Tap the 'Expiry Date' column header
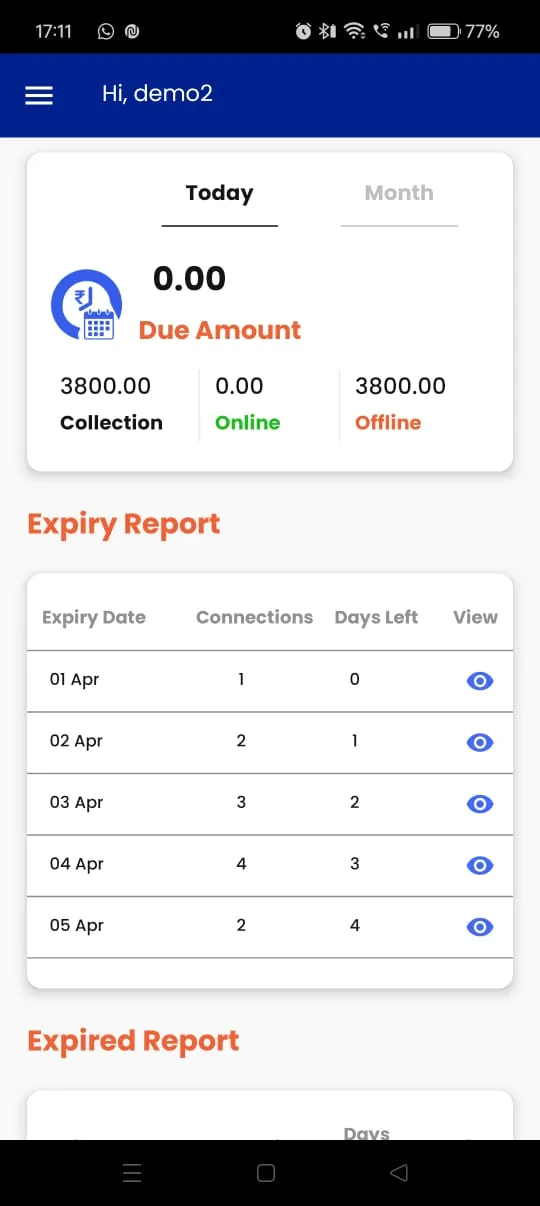The width and height of the screenshot is (540, 1206). click(x=94, y=617)
